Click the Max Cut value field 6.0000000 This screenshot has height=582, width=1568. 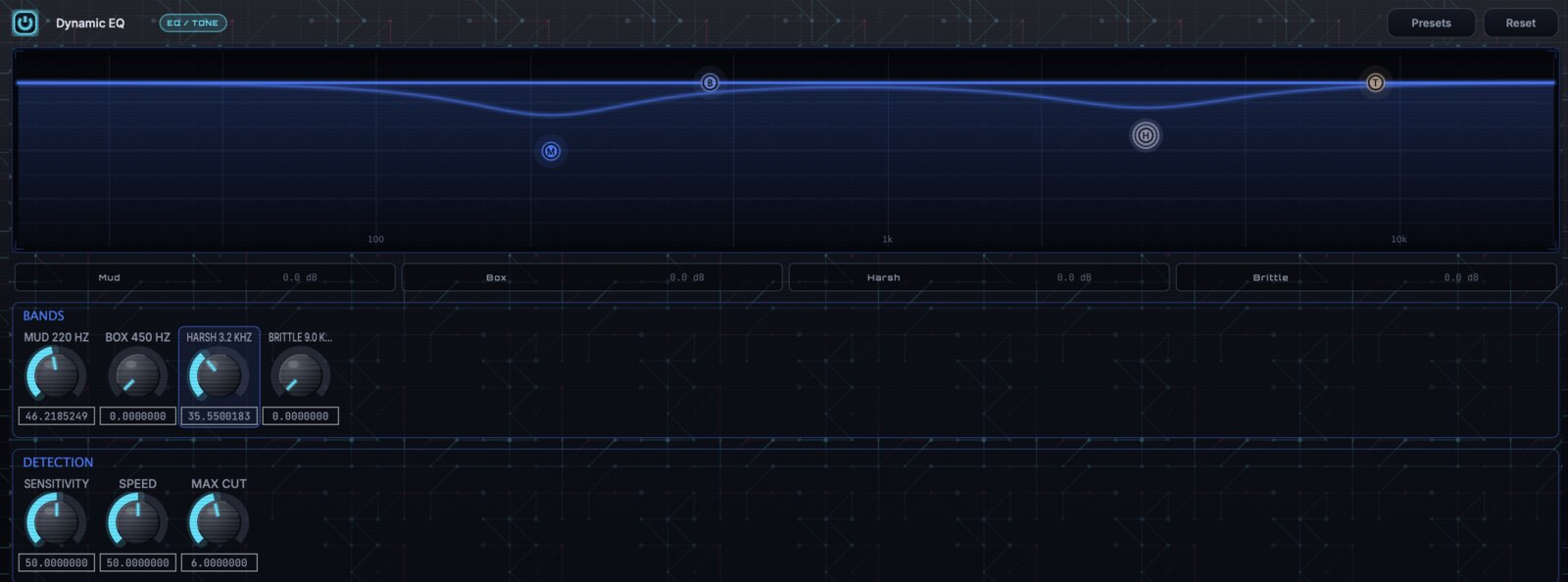click(x=219, y=563)
